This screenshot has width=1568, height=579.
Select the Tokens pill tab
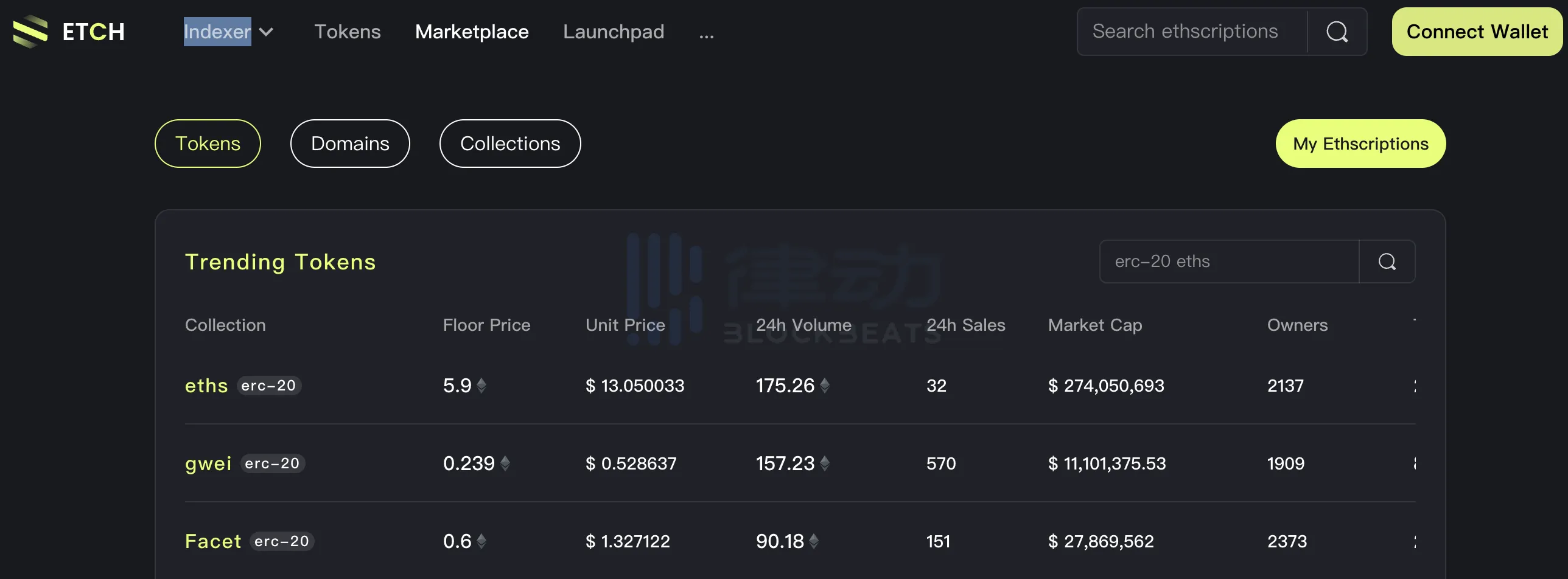(x=208, y=144)
